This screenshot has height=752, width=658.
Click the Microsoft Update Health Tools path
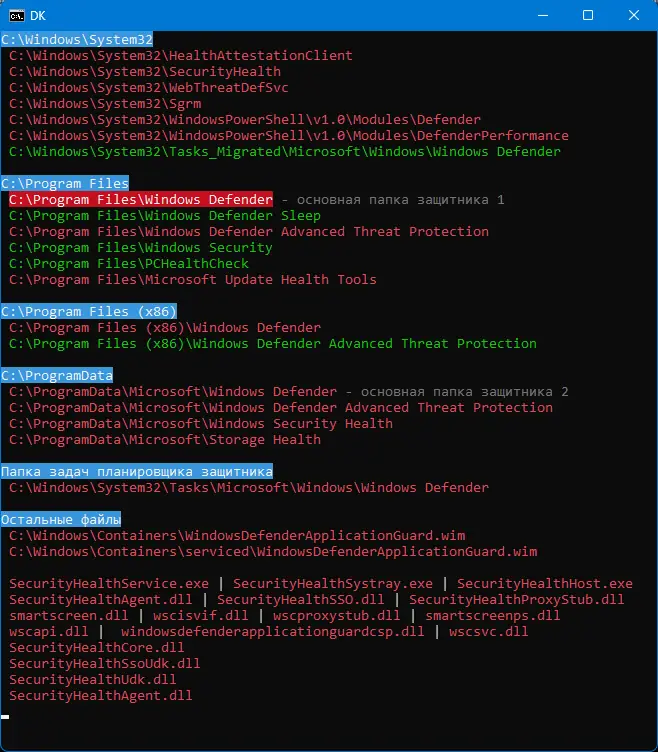click(x=193, y=280)
